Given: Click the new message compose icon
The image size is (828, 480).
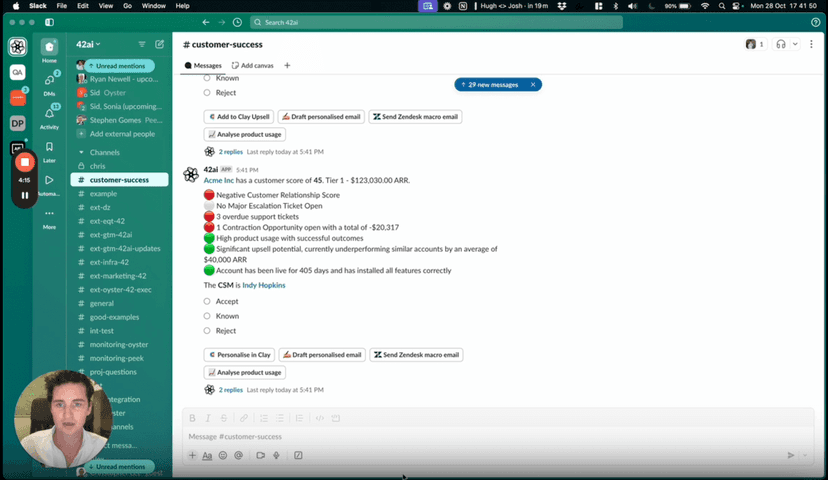Looking at the screenshot, I should pyautogui.click(x=159, y=44).
